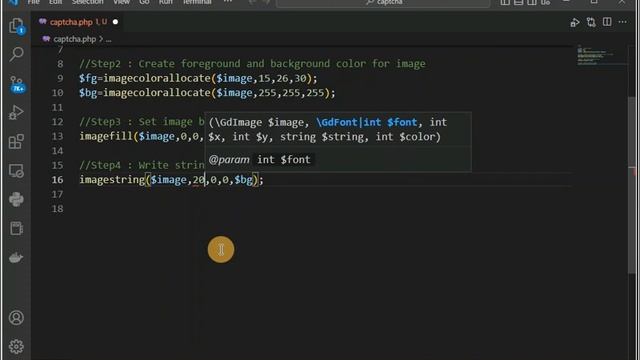The height and width of the screenshot is (360, 640).
Task: Click imagefill function name on line 13
Action: 106,136
